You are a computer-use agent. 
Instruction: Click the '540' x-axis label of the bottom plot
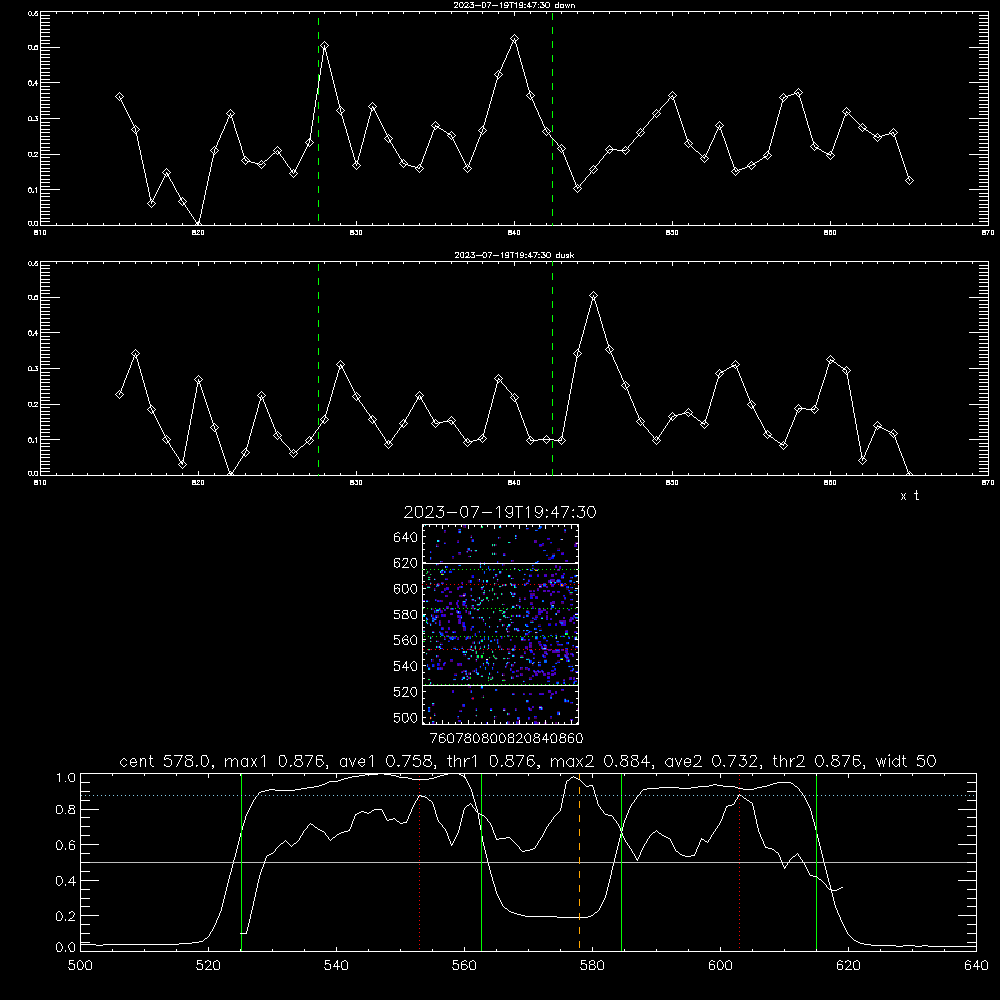336,966
